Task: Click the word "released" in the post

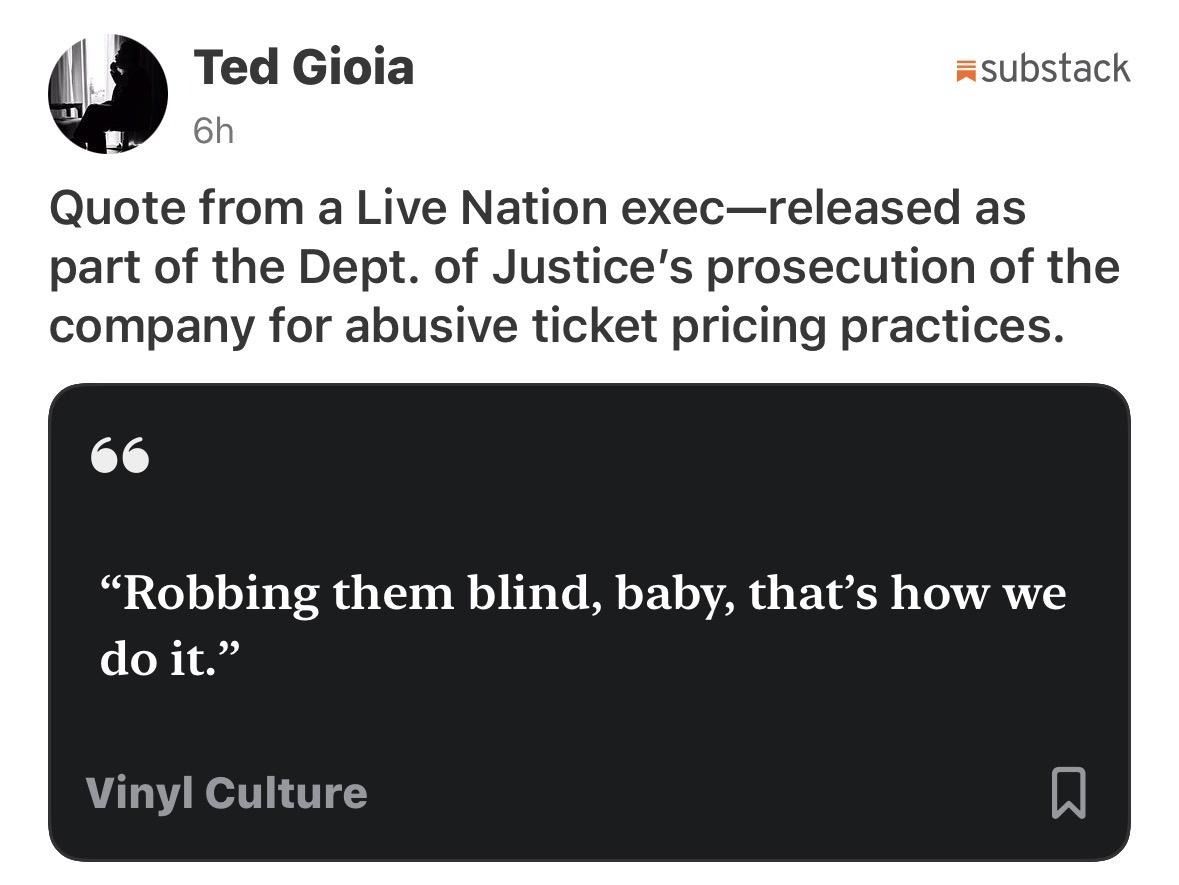Action: click(838, 208)
